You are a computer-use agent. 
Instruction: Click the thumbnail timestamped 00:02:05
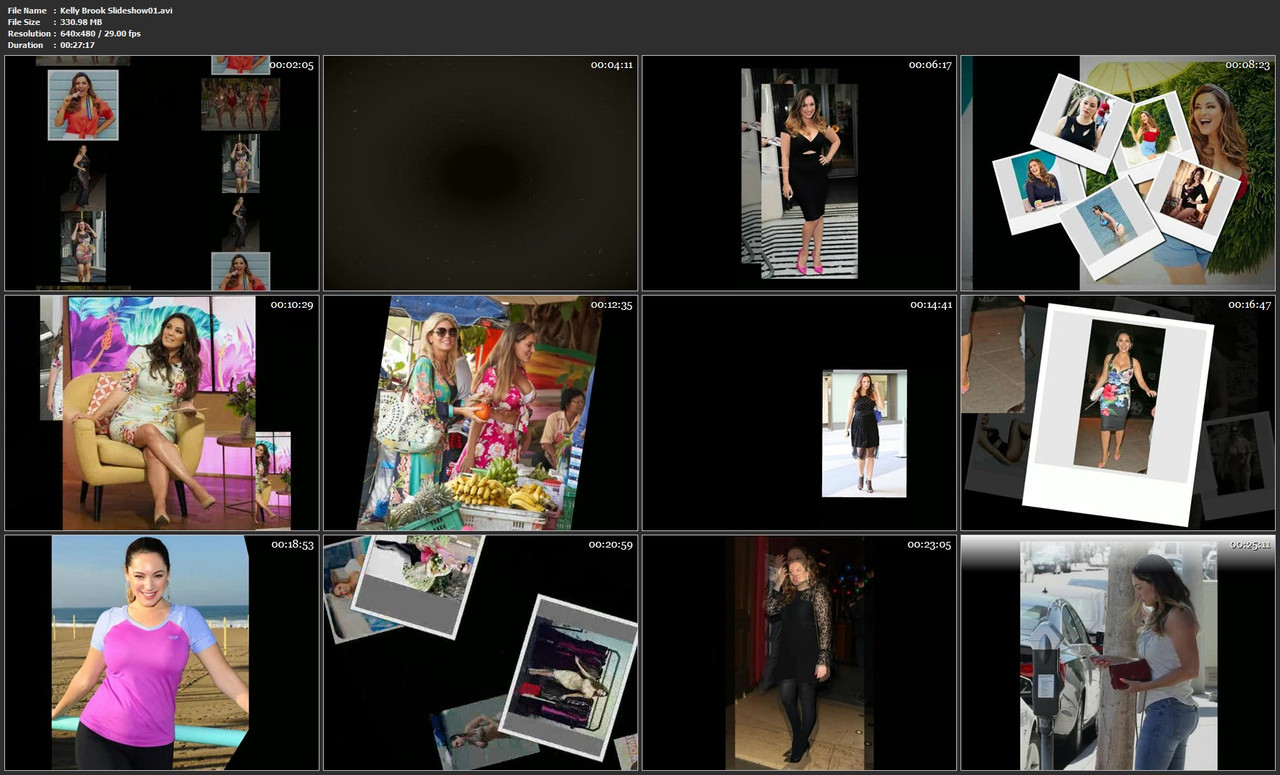pyautogui.click(x=162, y=173)
